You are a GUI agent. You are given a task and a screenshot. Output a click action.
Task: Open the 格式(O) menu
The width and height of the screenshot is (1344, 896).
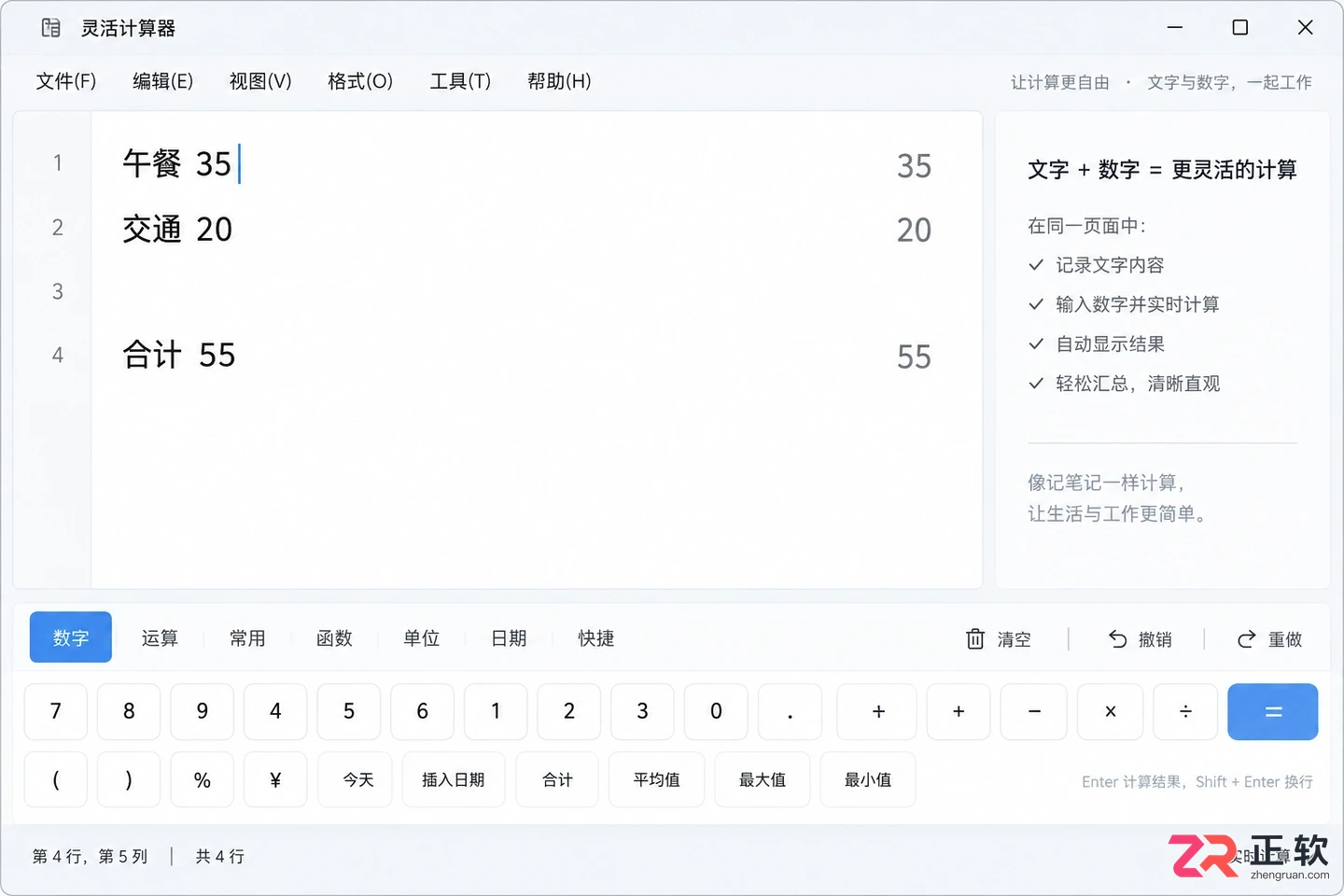click(360, 81)
